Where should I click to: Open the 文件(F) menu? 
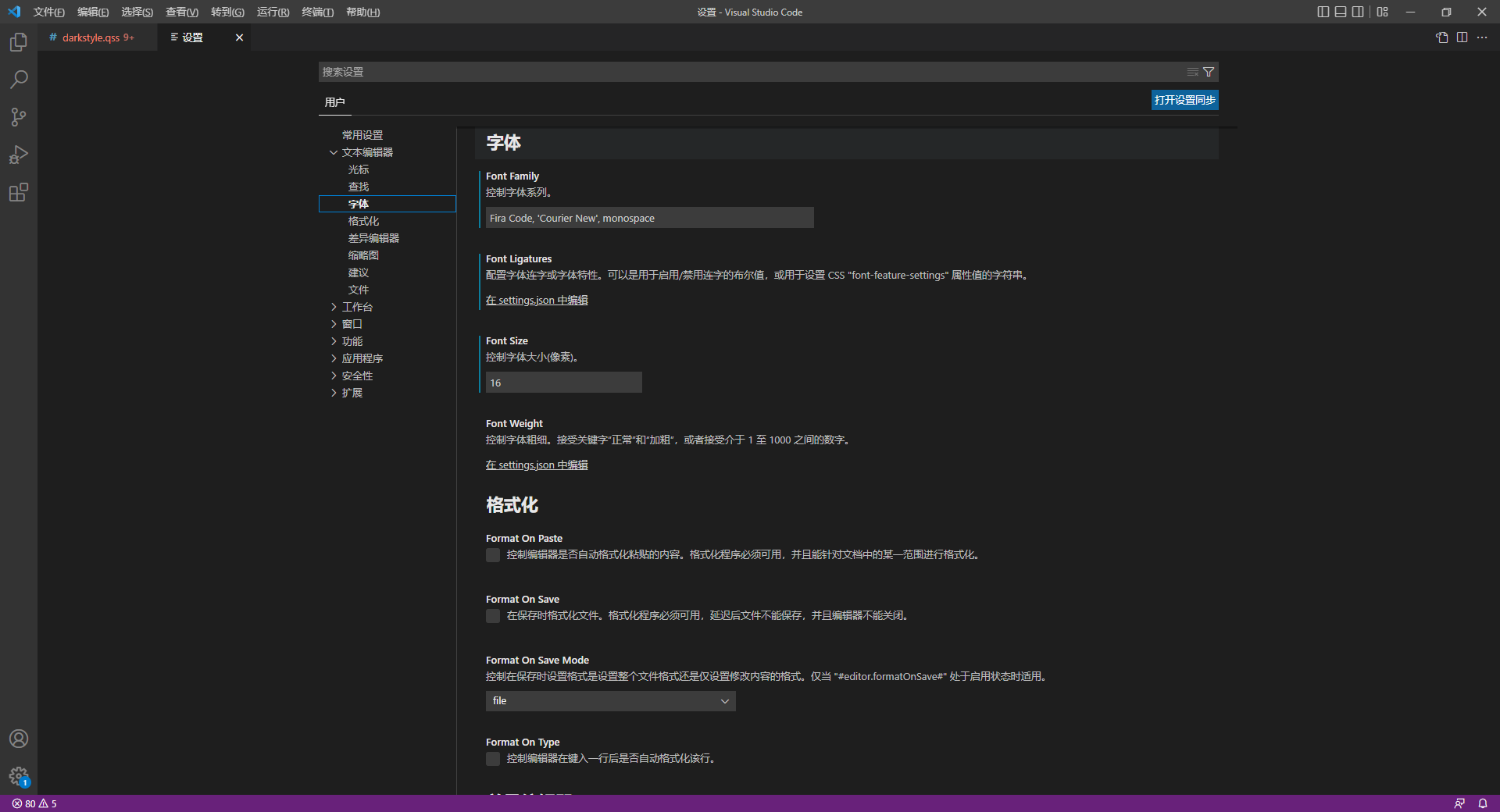point(48,12)
